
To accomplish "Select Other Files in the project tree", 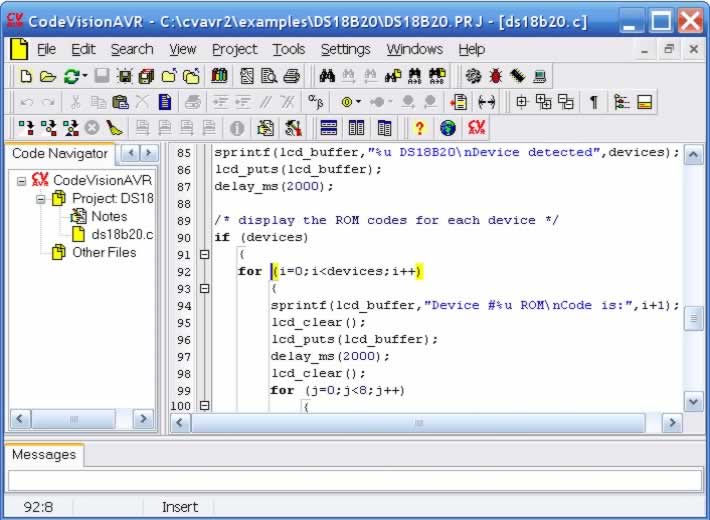I will [x=104, y=252].
